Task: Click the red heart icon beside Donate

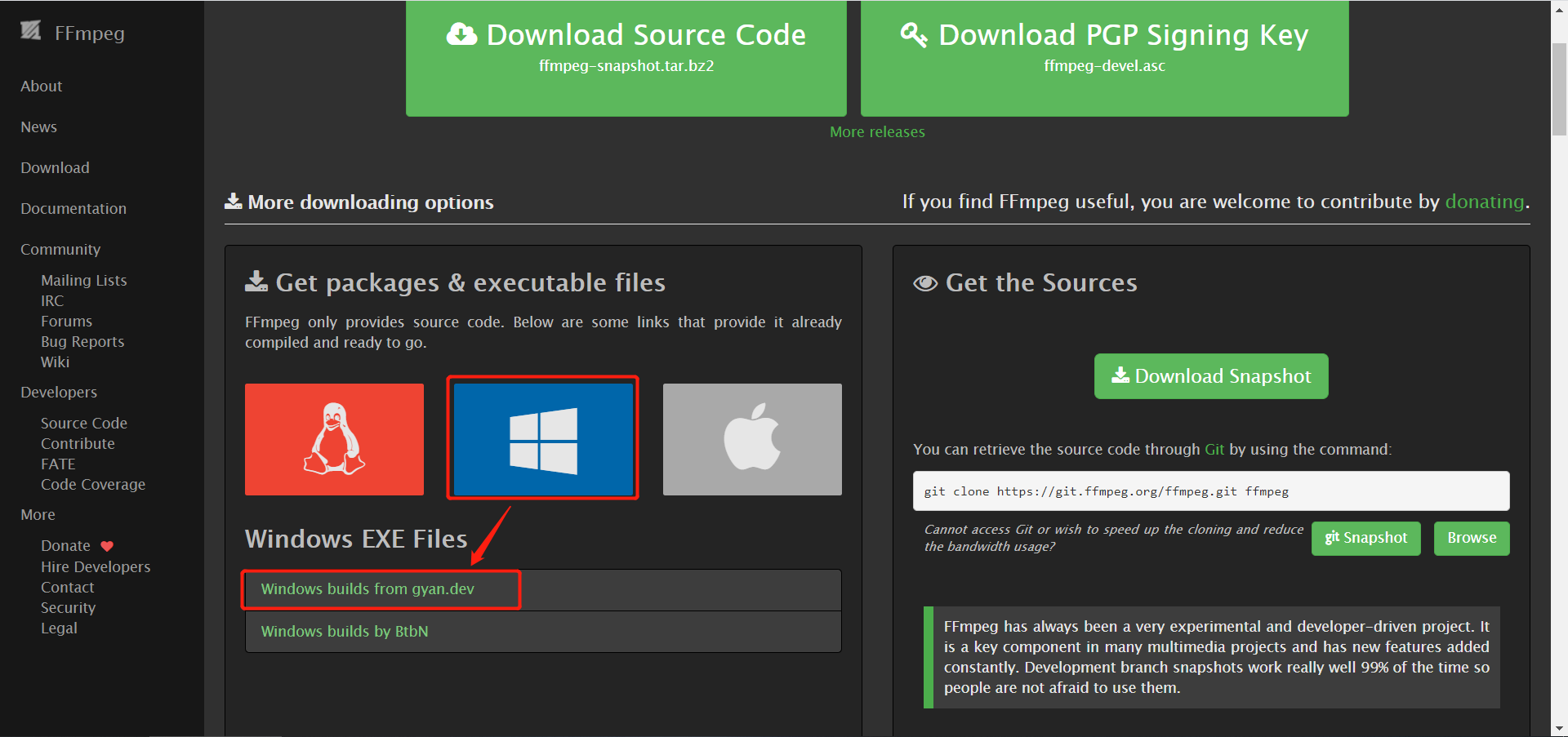Action: tap(107, 546)
